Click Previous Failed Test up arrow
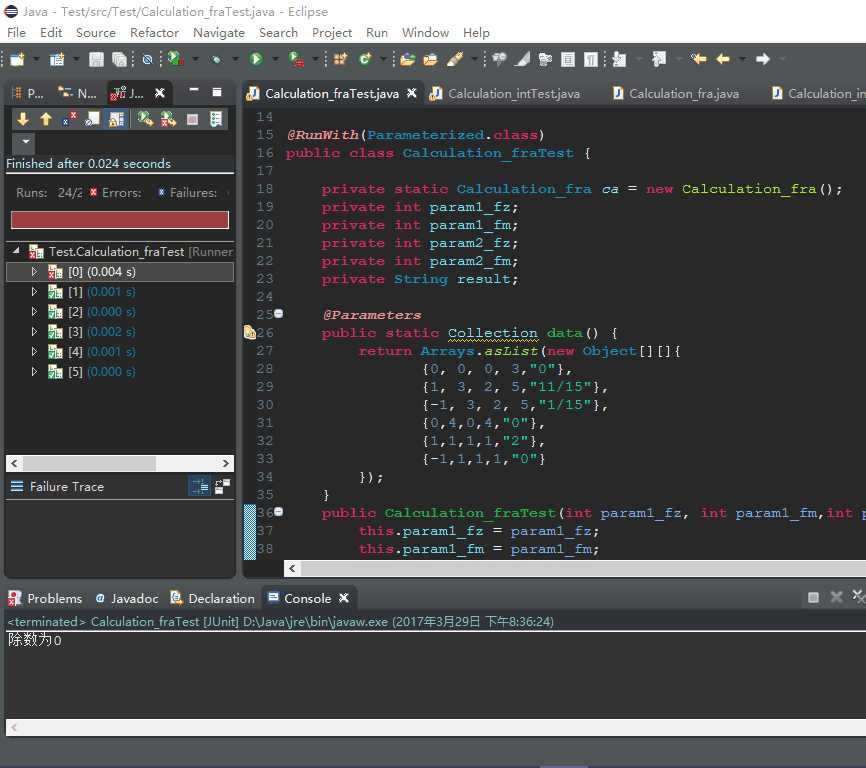 tap(46, 119)
